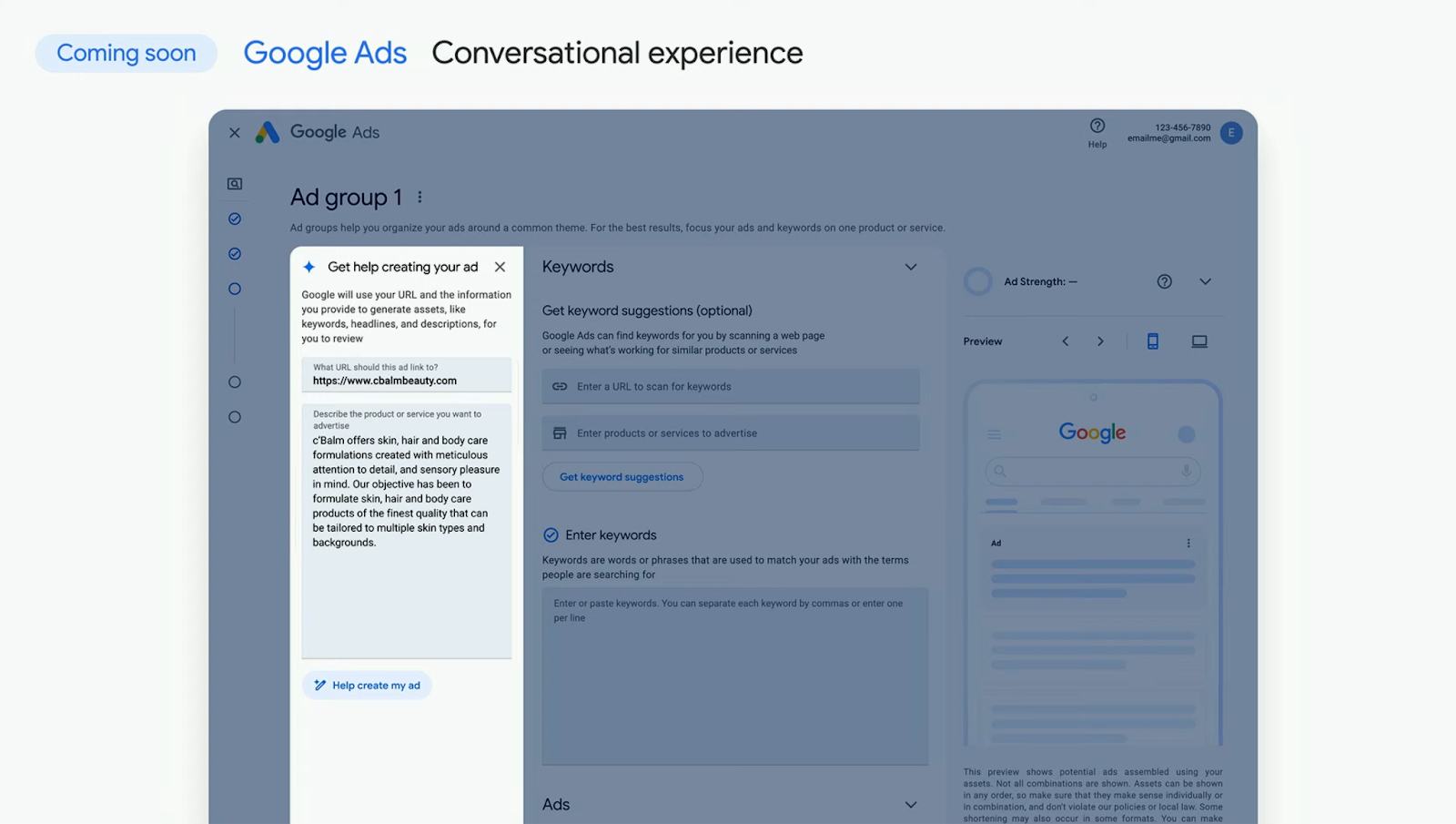
Task: Select the current step circle in the sidebar
Action: [235, 289]
